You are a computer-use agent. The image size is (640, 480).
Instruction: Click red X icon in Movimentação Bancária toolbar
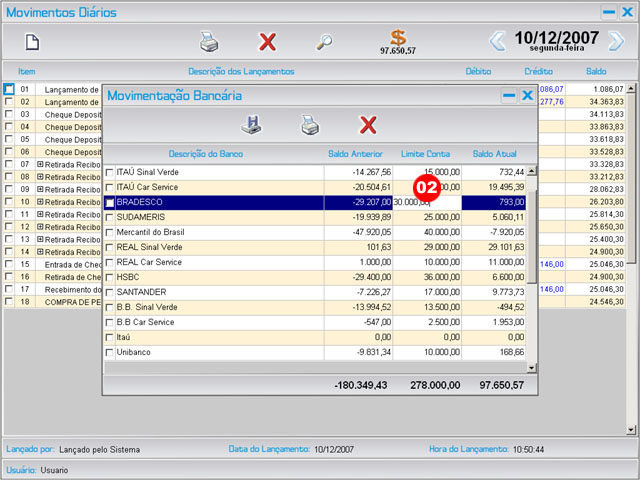368,125
